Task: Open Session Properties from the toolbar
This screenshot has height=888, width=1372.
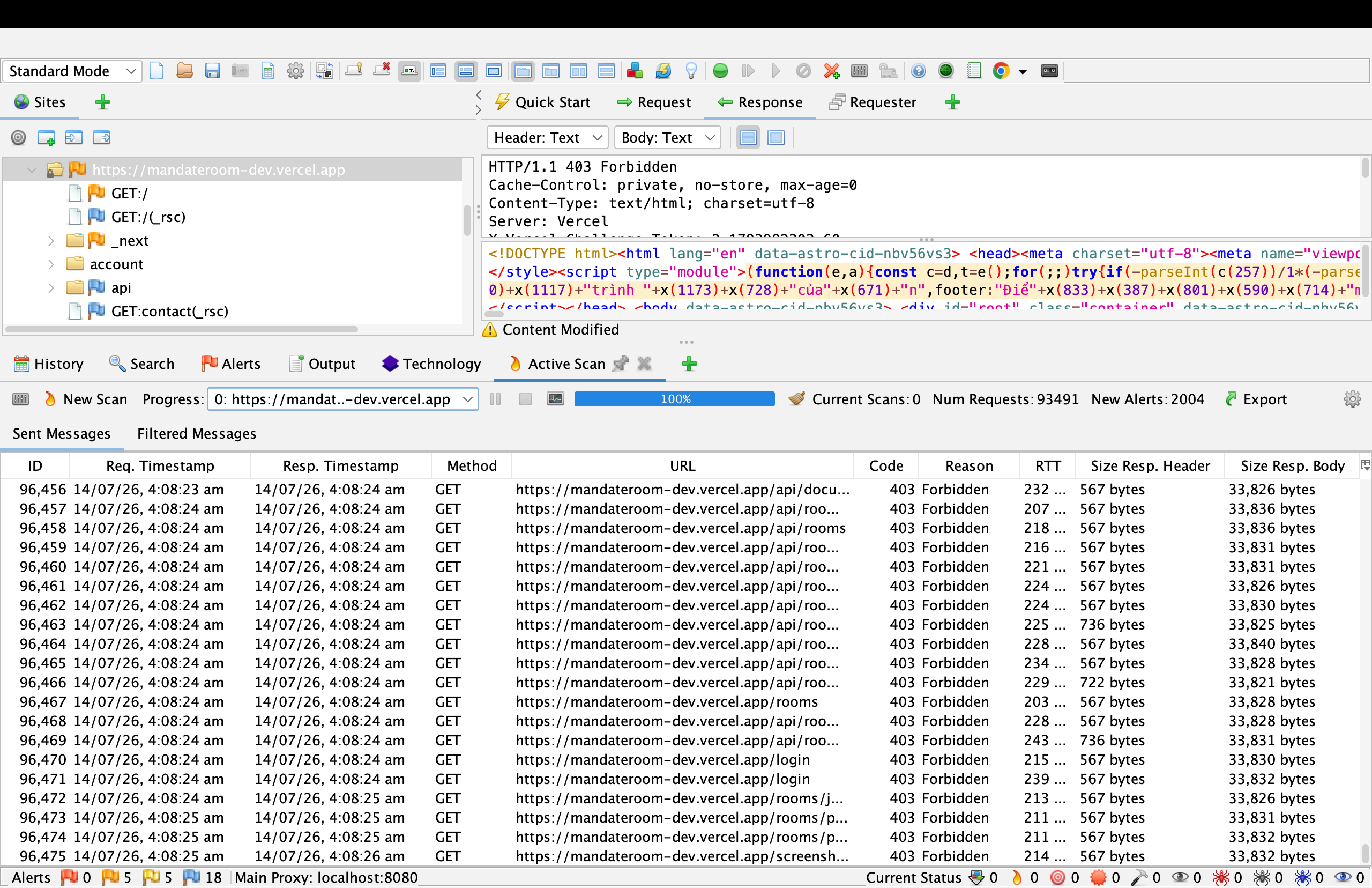Action: pyautogui.click(x=268, y=71)
